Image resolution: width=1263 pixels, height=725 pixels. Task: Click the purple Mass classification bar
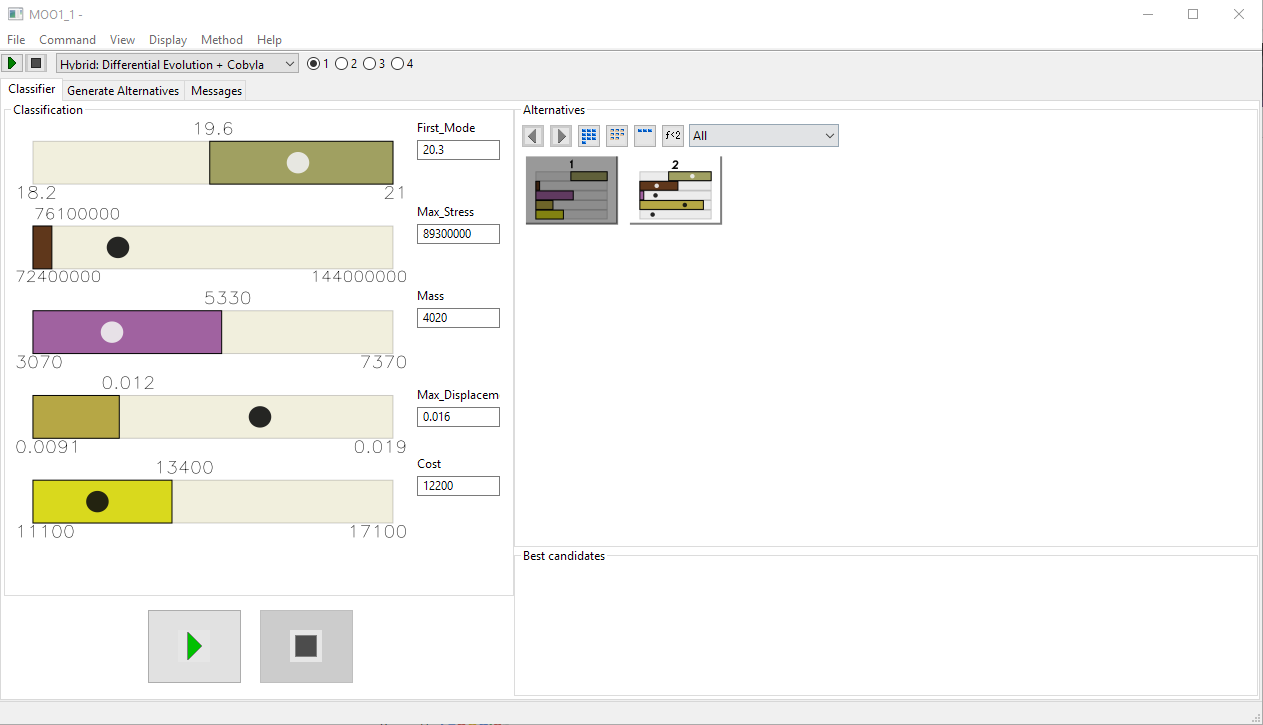[127, 332]
